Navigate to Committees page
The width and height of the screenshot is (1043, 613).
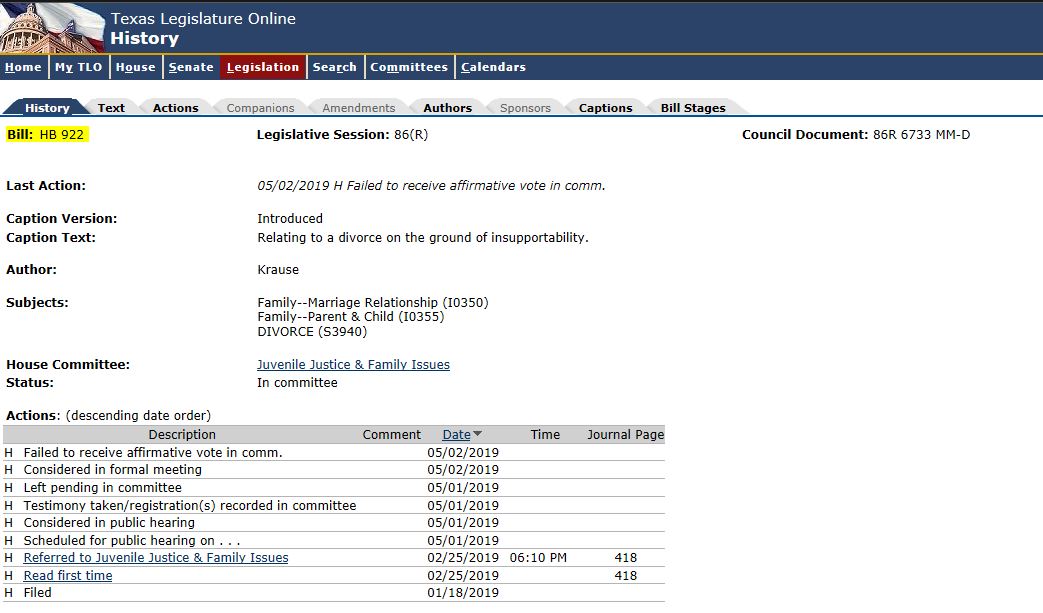pos(408,67)
